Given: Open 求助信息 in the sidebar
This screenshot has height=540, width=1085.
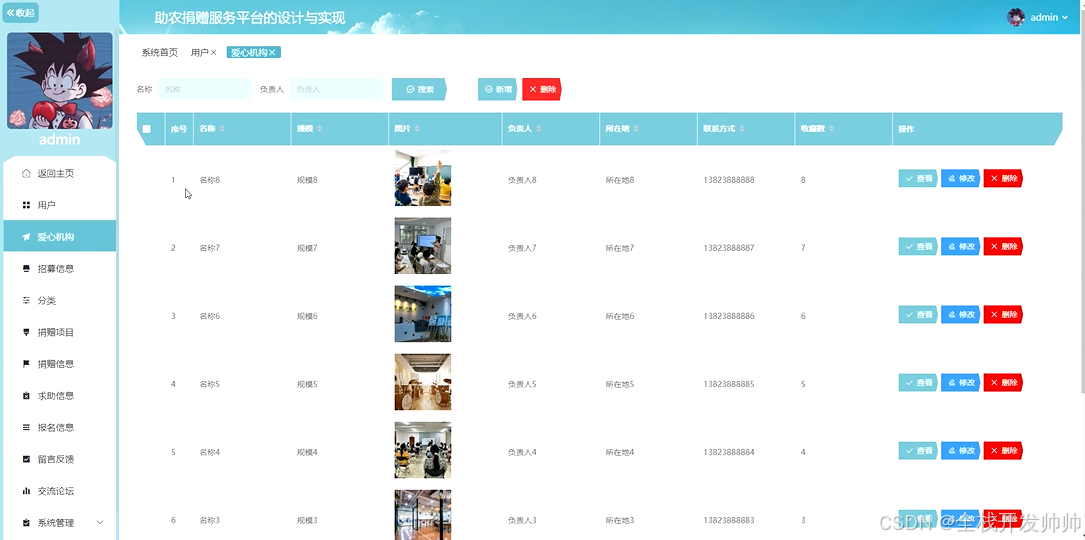Looking at the screenshot, I should [x=59, y=395].
